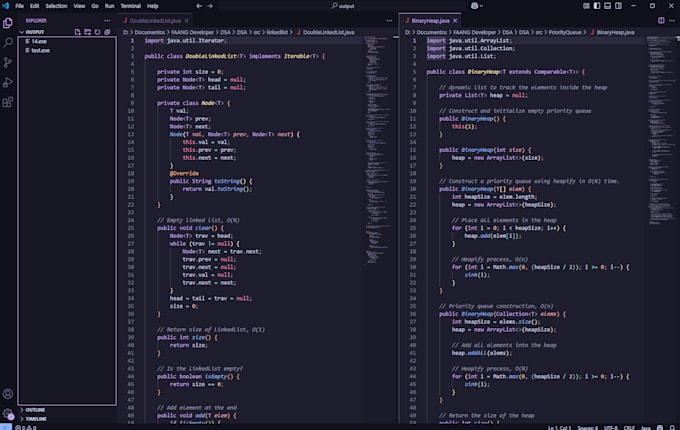Click the New Folder icon in Explorer
The image size is (680, 430).
tap(88, 32)
